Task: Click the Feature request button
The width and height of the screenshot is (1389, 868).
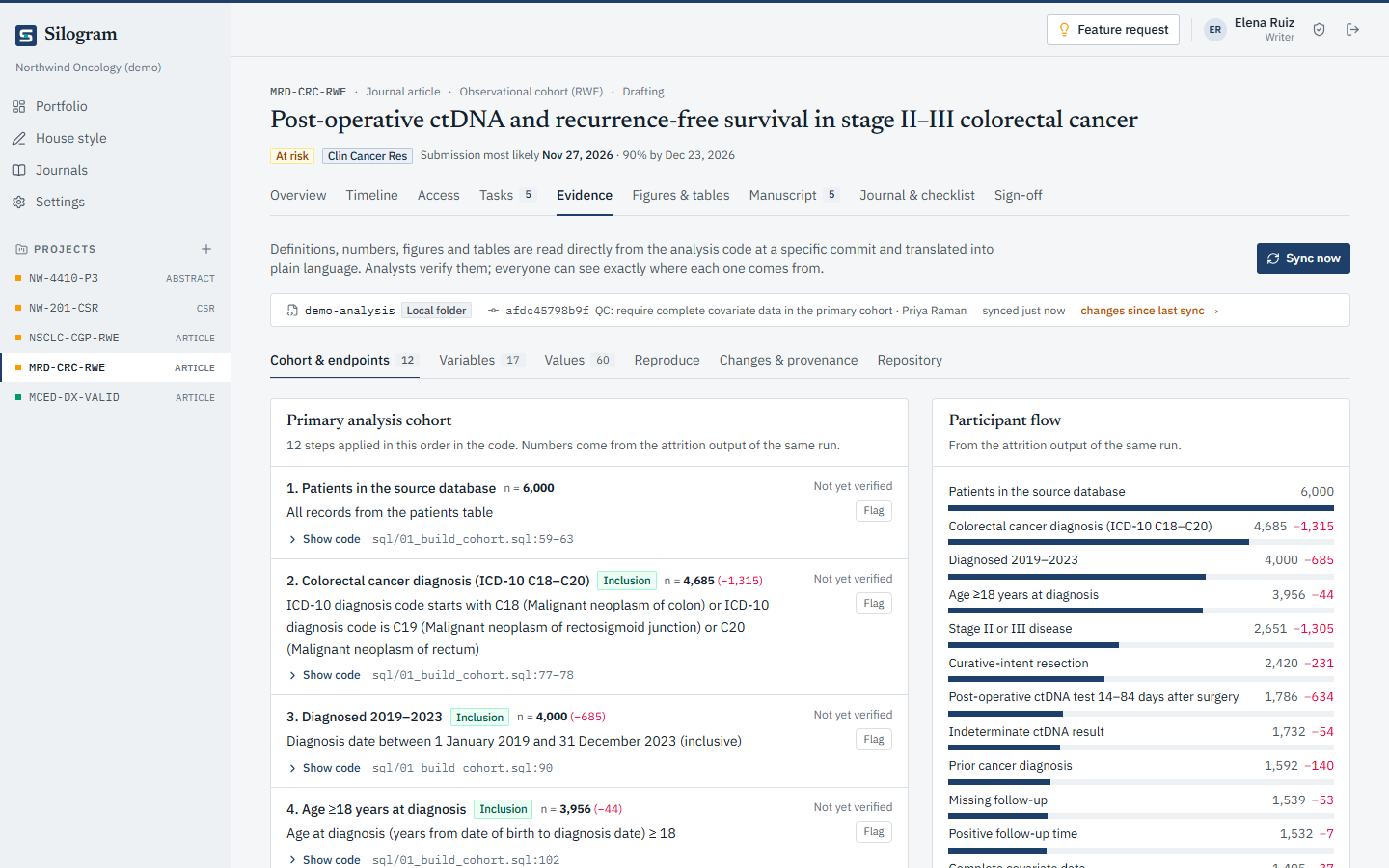Action: click(x=1113, y=30)
